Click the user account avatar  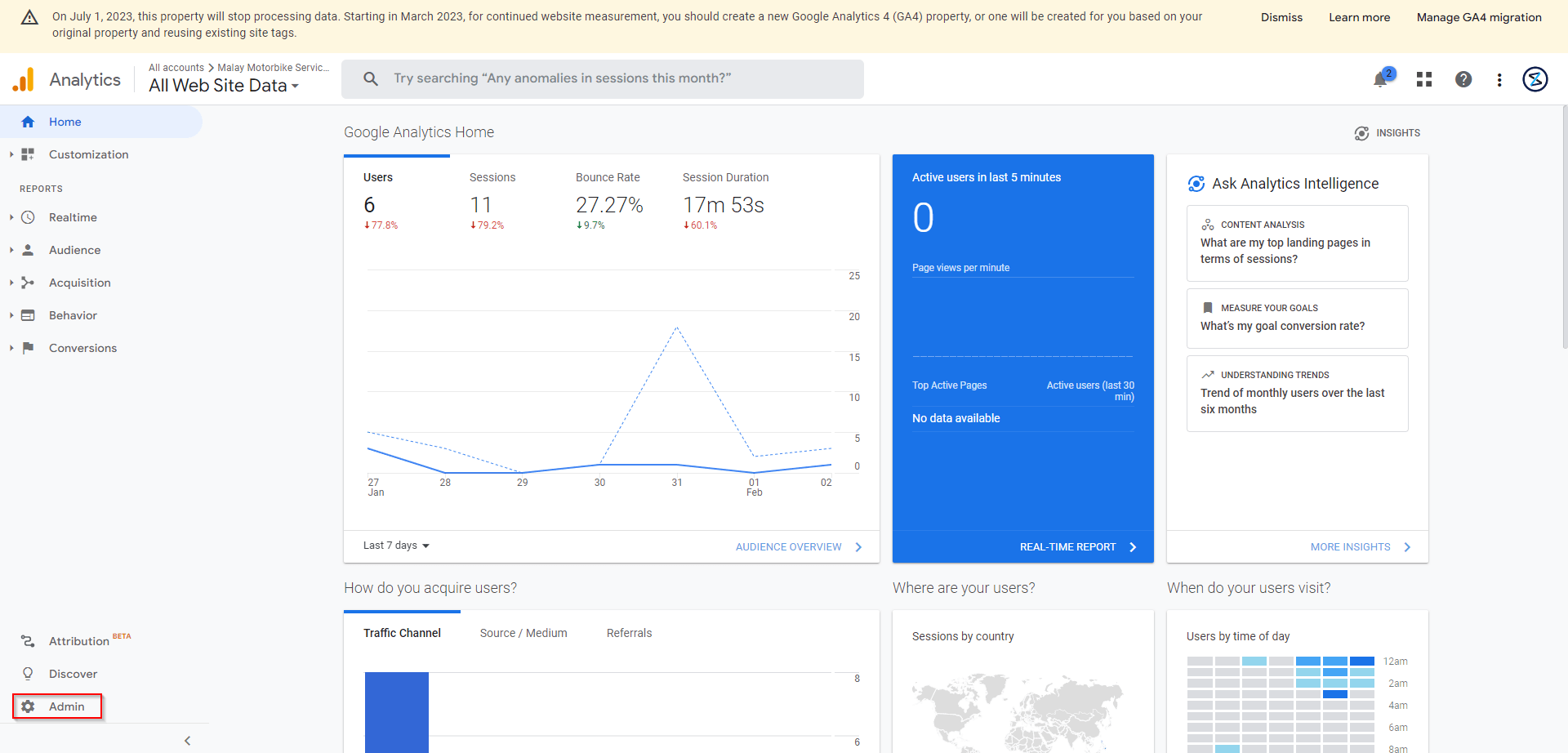1535,79
